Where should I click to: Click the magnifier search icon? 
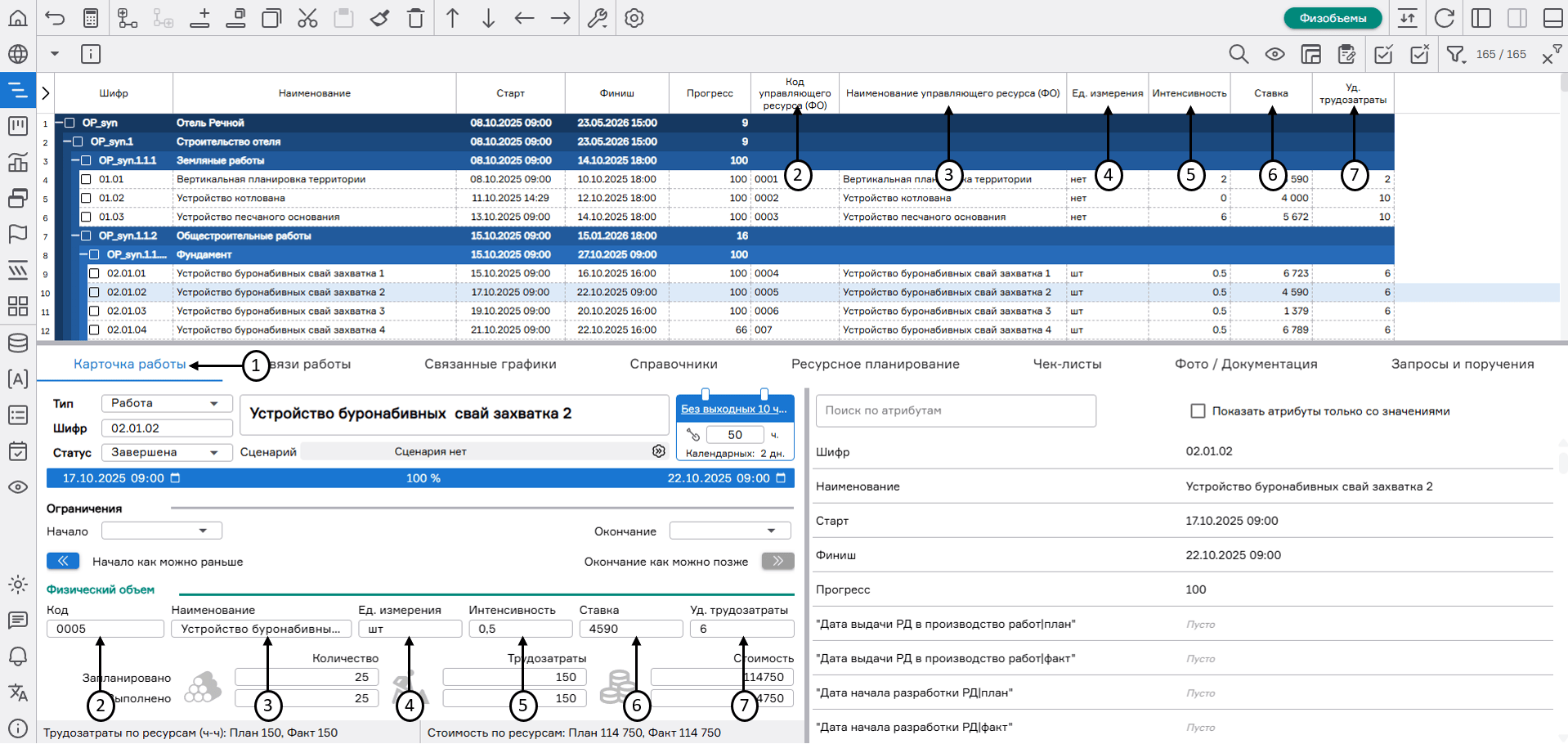[1239, 55]
